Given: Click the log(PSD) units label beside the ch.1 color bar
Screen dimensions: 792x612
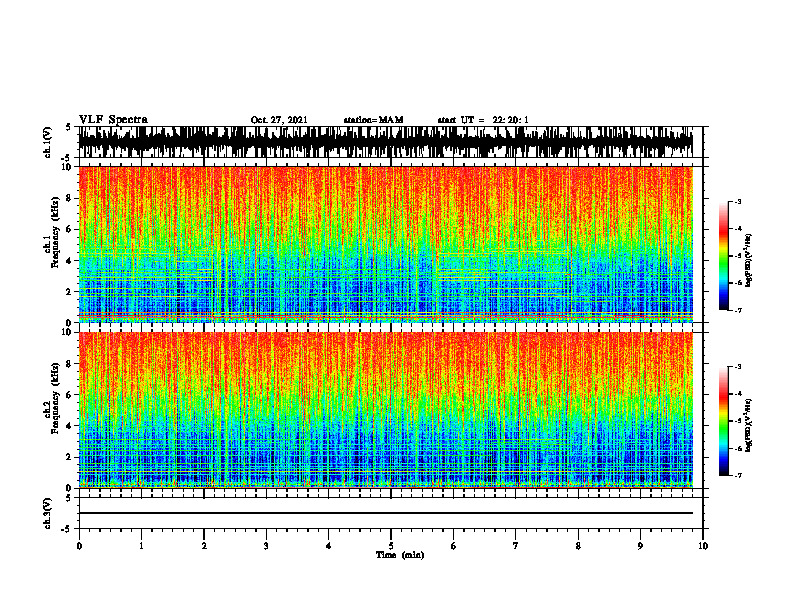Looking at the screenshot, I should pos(749,261).
